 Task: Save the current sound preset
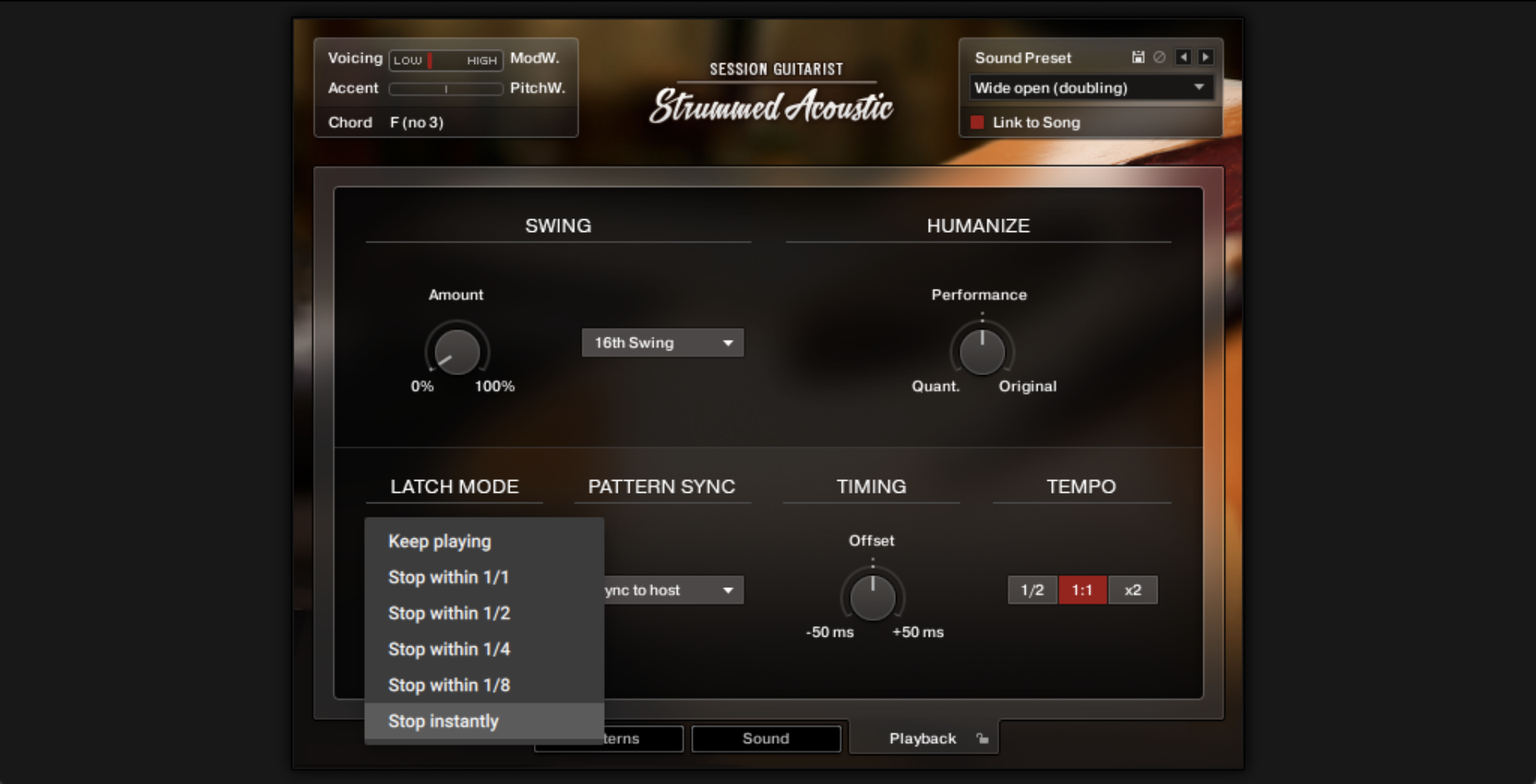click(1138, 57)
